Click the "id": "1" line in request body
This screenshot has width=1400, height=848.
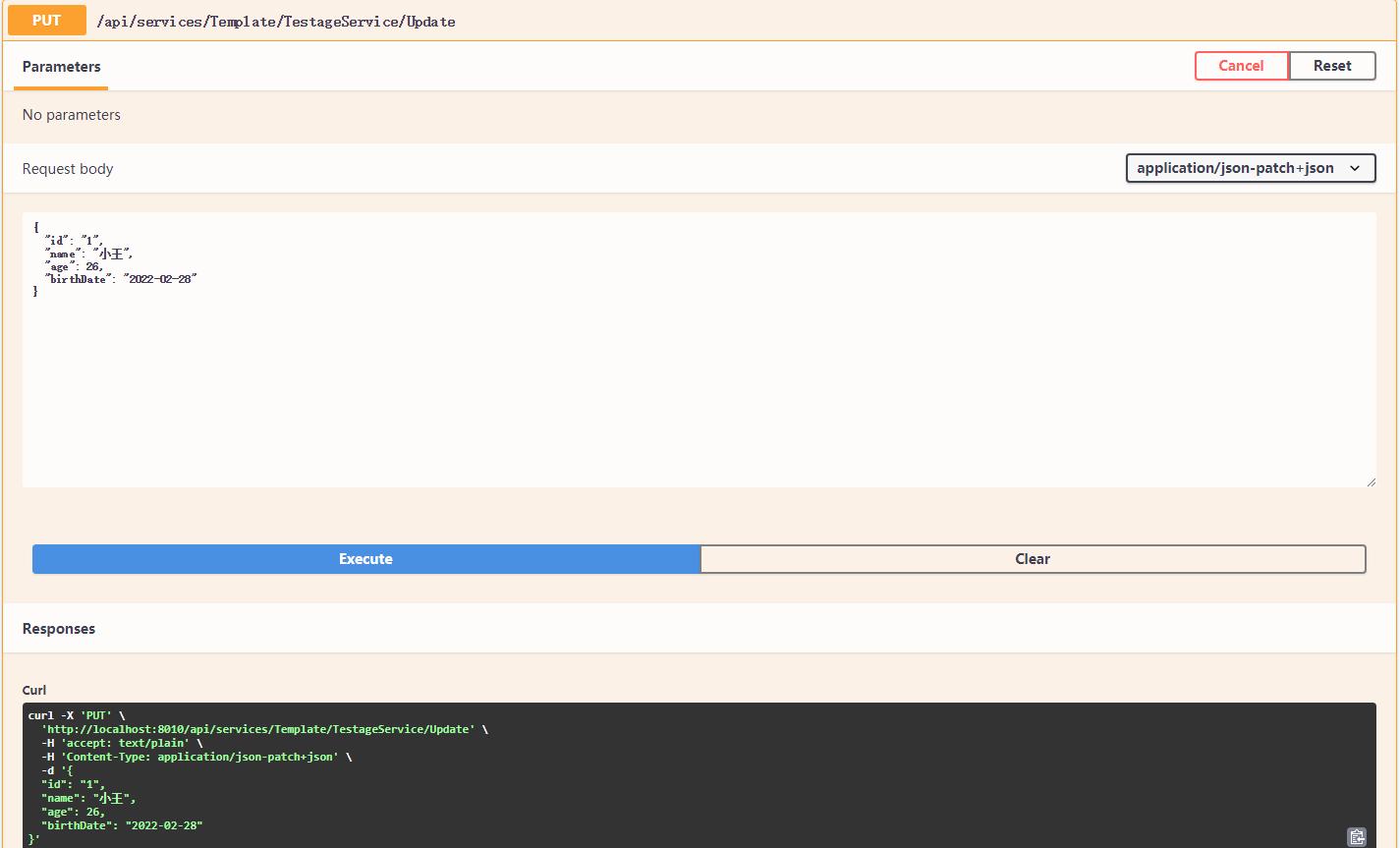click(x=74, y=241)
